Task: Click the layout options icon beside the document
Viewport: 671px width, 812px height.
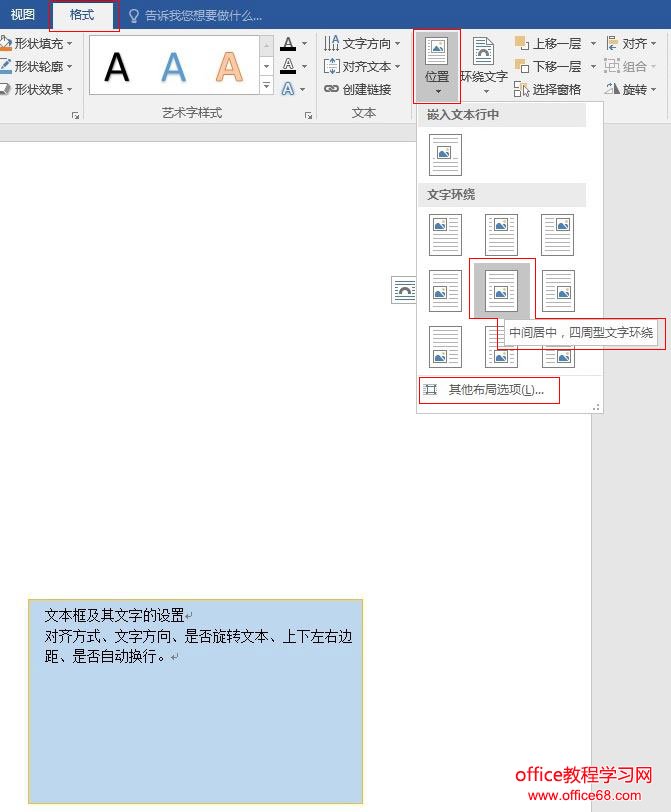Action: click(x=404, y=290)
